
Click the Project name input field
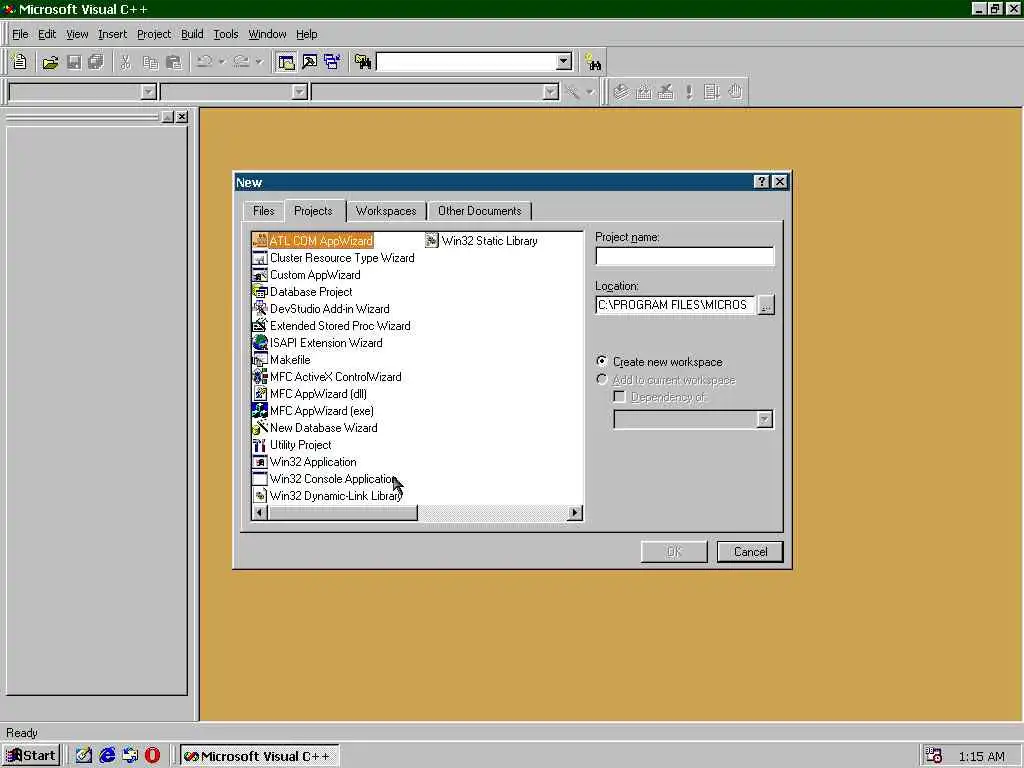(684, 255)
